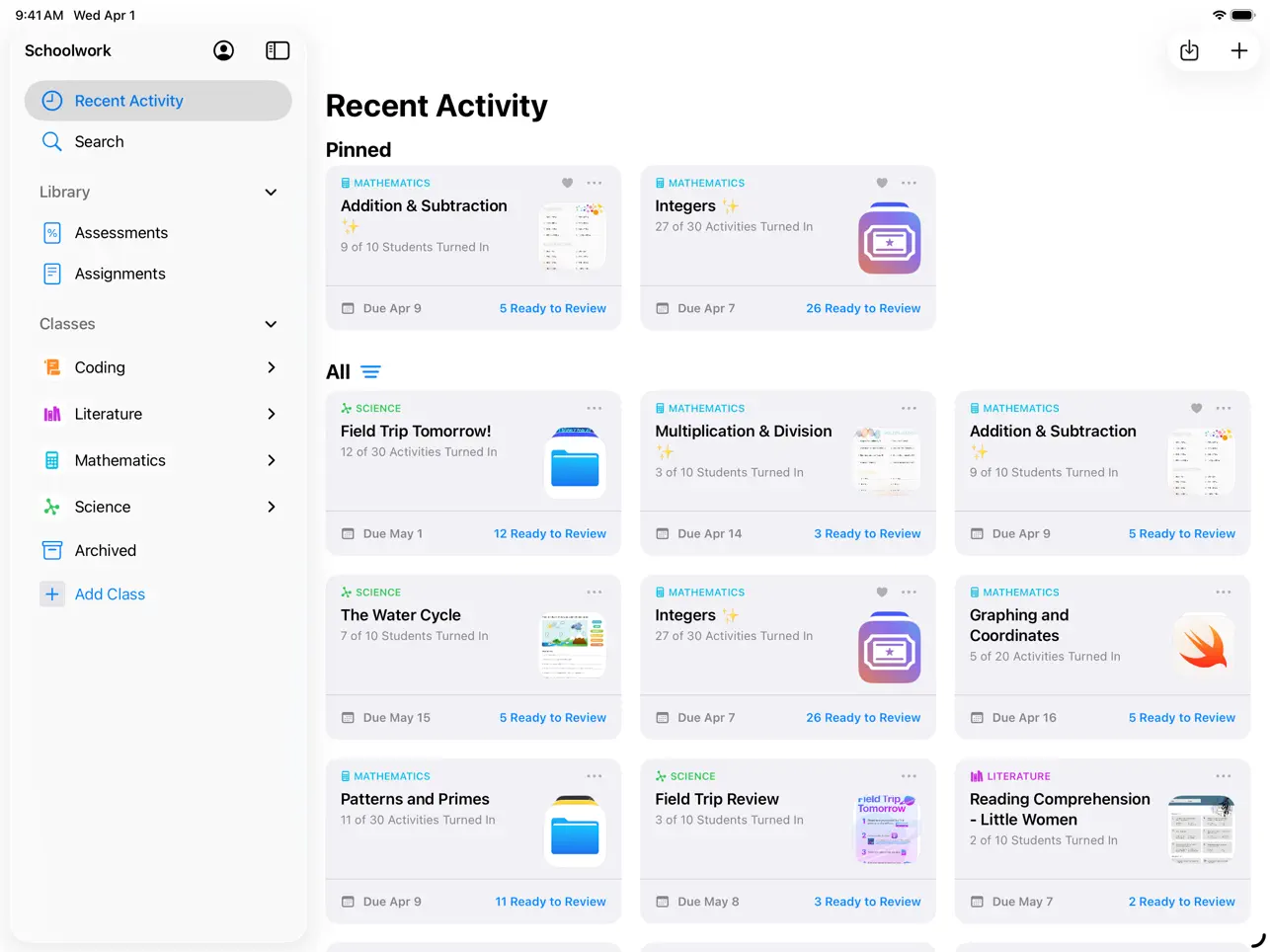1270x952 pixels.
Task: Click the Search magnifying glass icon
Action: (51, 141)
